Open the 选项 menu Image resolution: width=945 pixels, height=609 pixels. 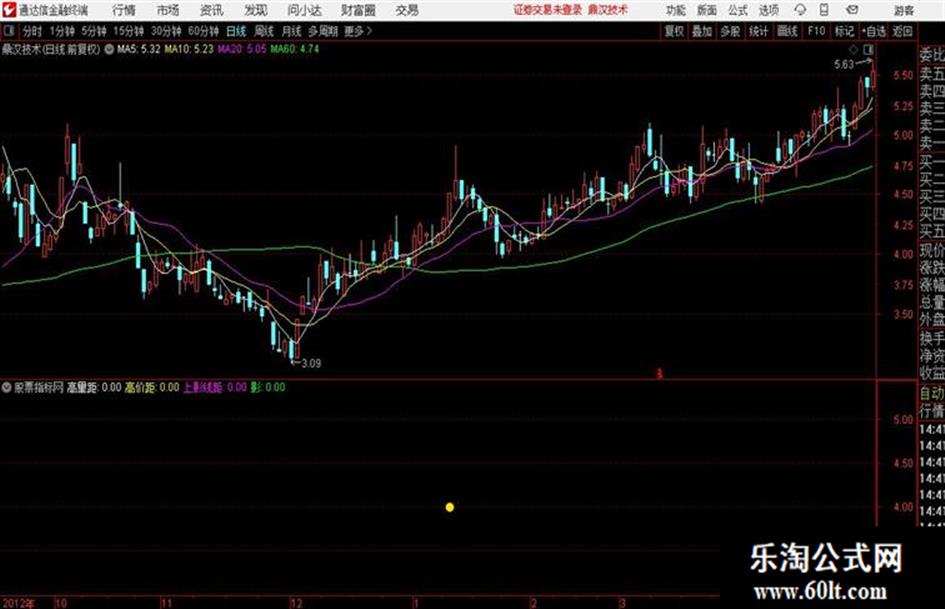click(x=769, y=10)
